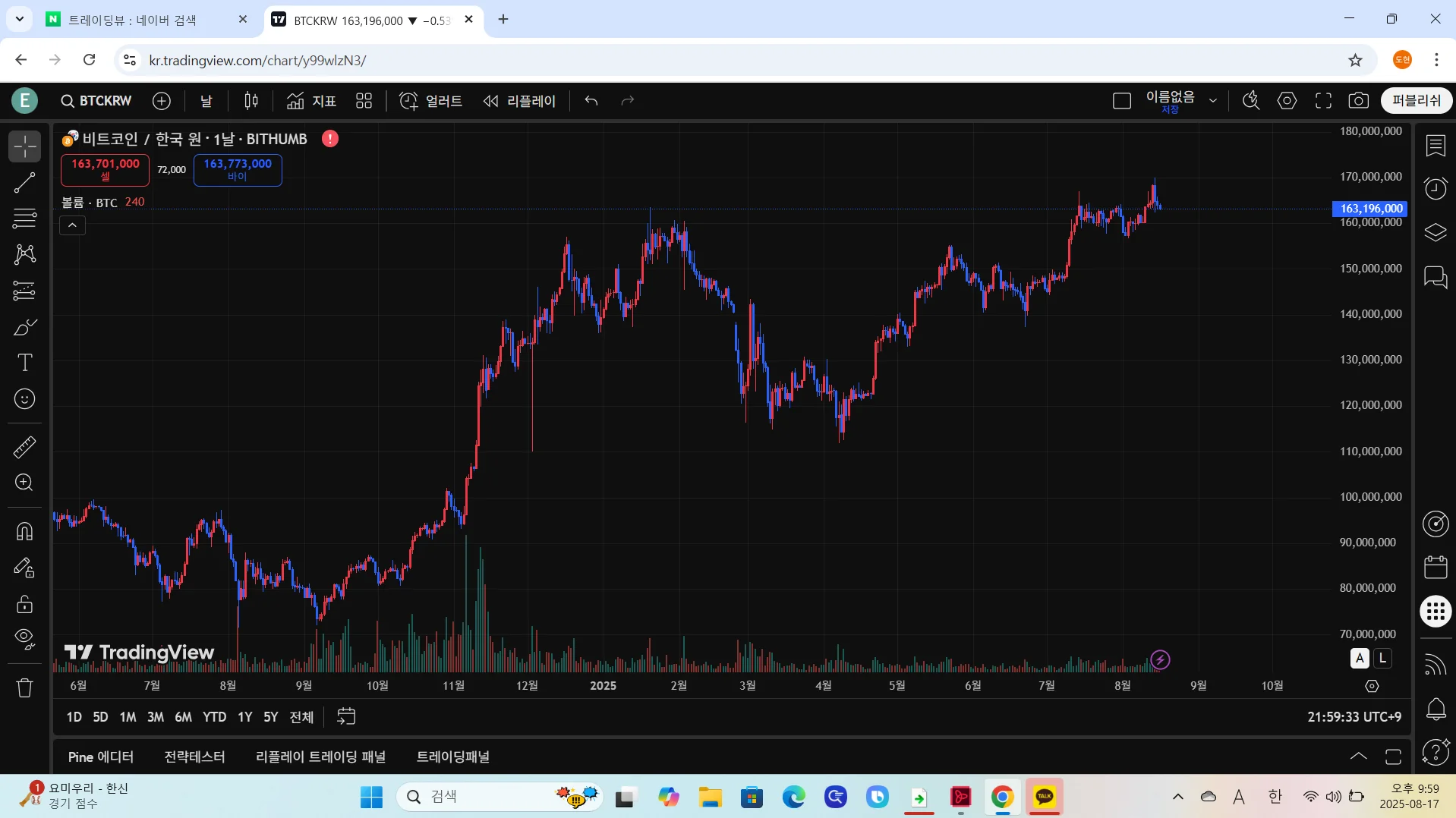Open the user profile menu E
This screenshot has width=1456, height=818.
(24, 101)
